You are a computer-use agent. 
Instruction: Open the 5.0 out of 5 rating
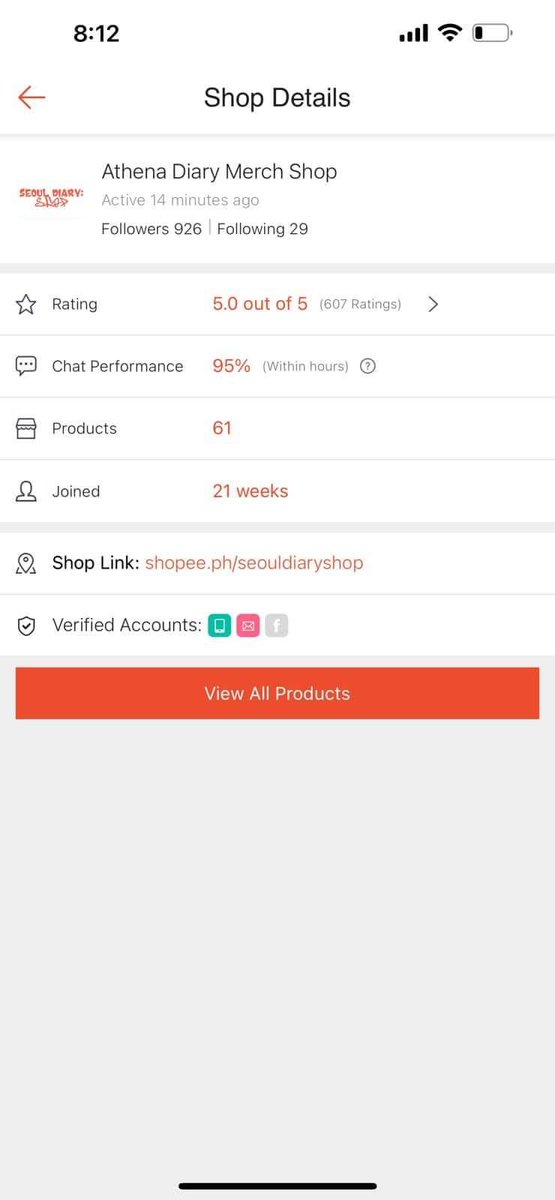coord(260,304)
